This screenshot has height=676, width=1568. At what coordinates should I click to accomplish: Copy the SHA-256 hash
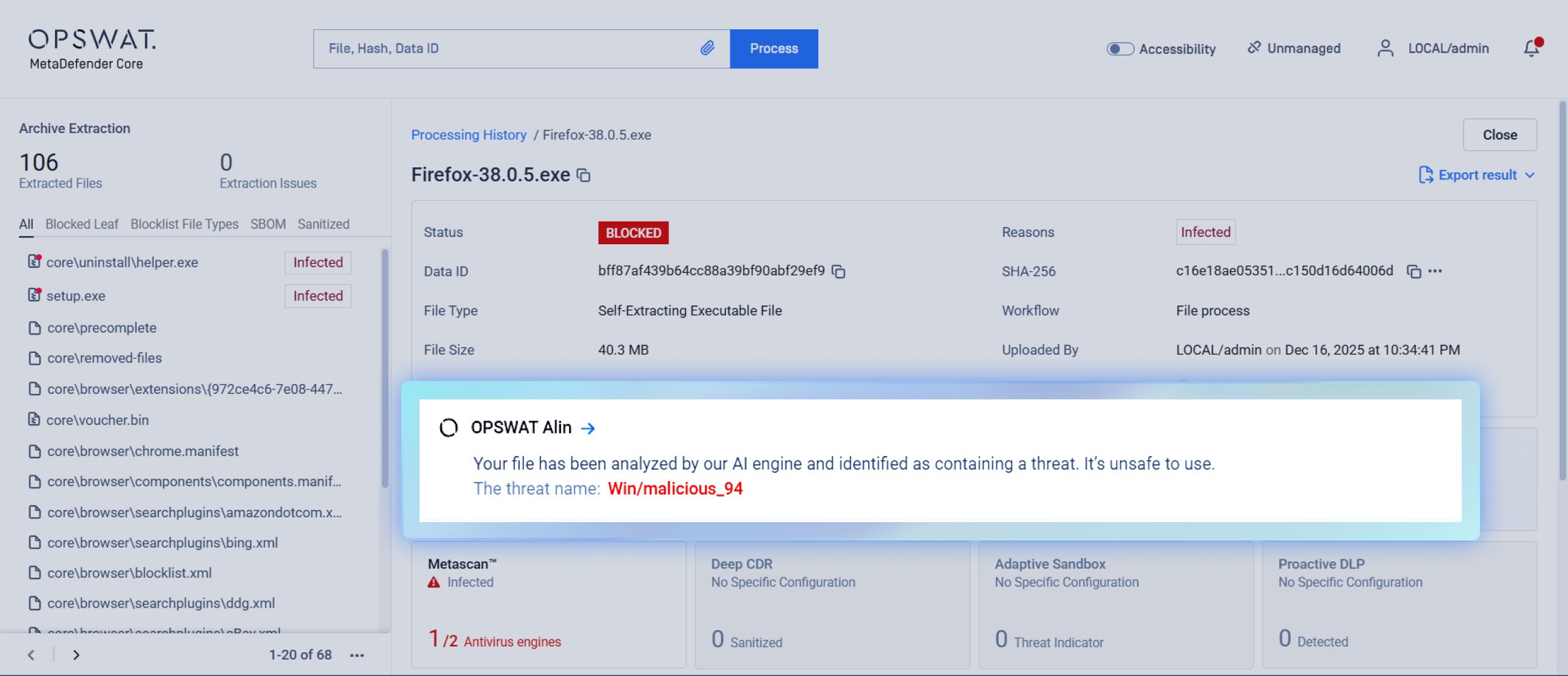[1413, 272]
